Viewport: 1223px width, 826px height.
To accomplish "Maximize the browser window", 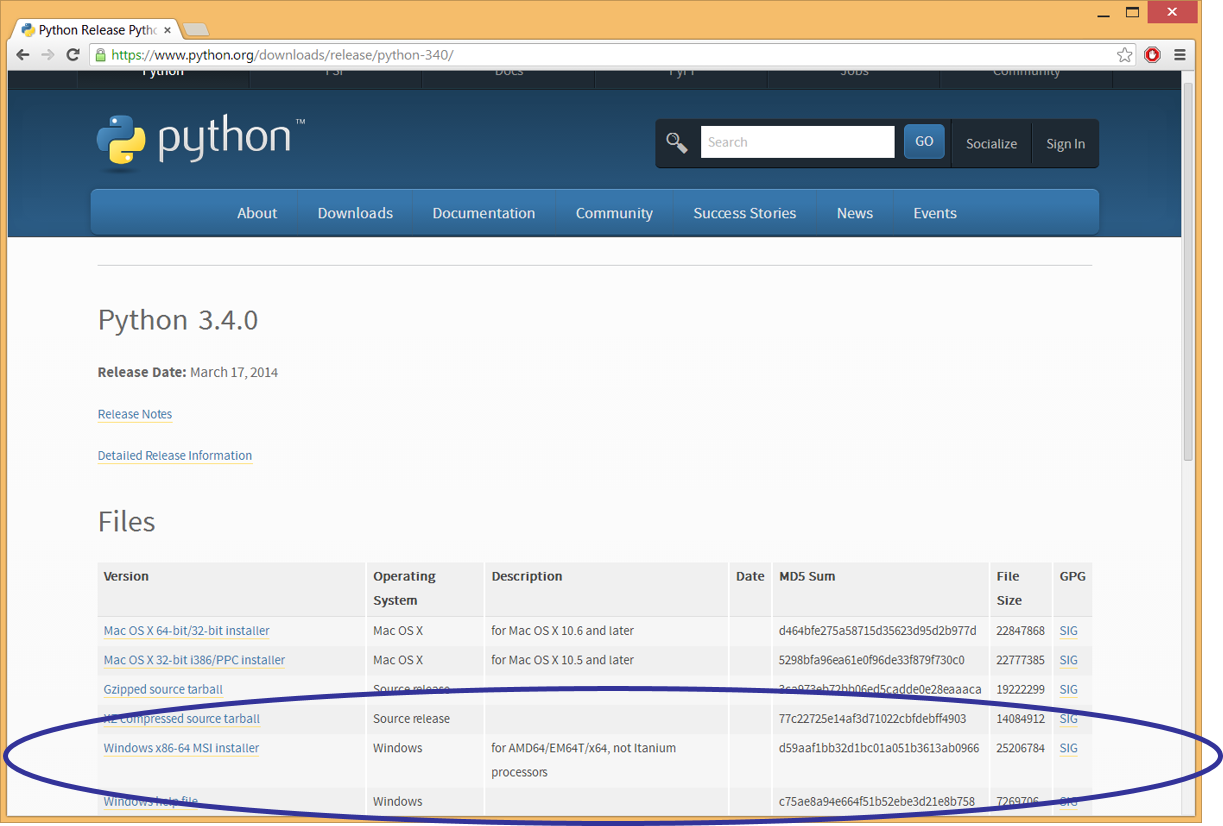I will (x=1132, y=13).
